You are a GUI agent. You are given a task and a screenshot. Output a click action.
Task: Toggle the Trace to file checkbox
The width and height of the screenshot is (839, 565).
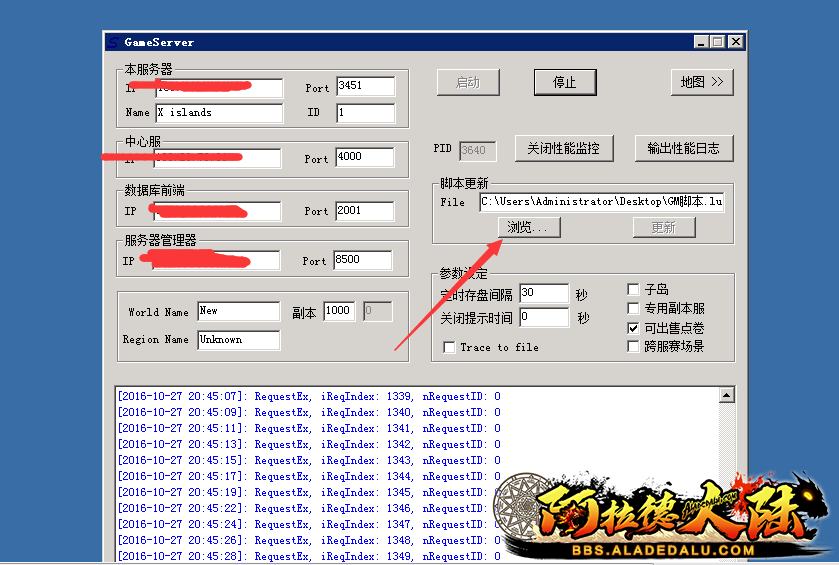(x=450, y=347)
